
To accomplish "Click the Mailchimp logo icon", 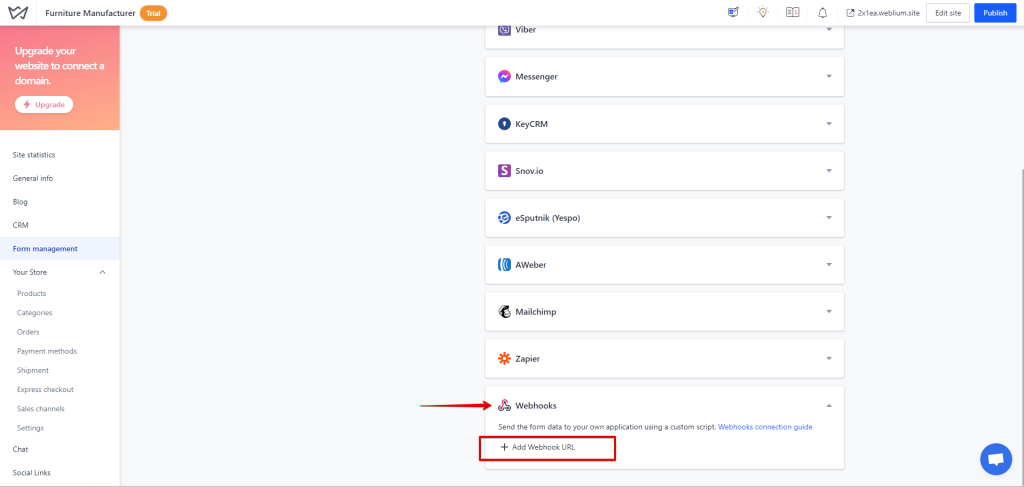I will (505, 311).
